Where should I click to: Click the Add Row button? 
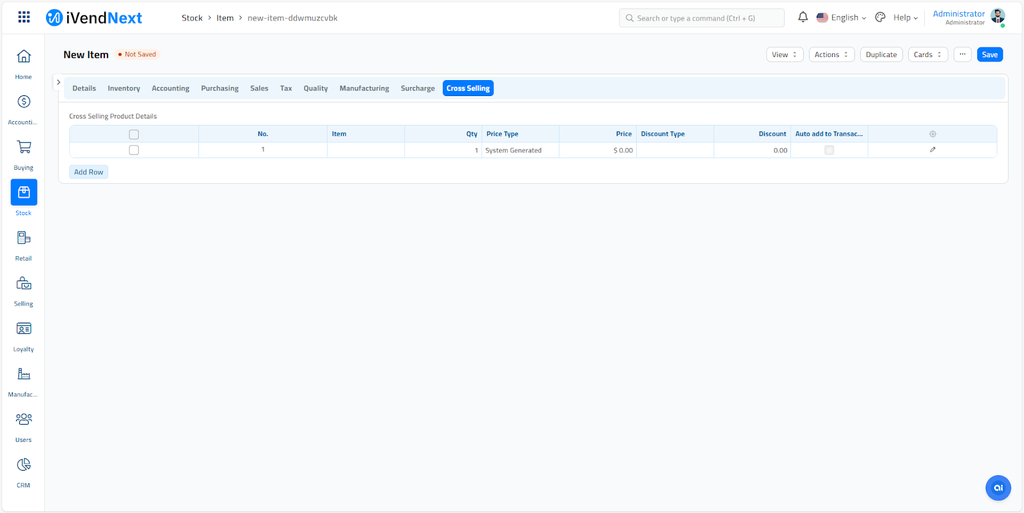coord(89,172)
